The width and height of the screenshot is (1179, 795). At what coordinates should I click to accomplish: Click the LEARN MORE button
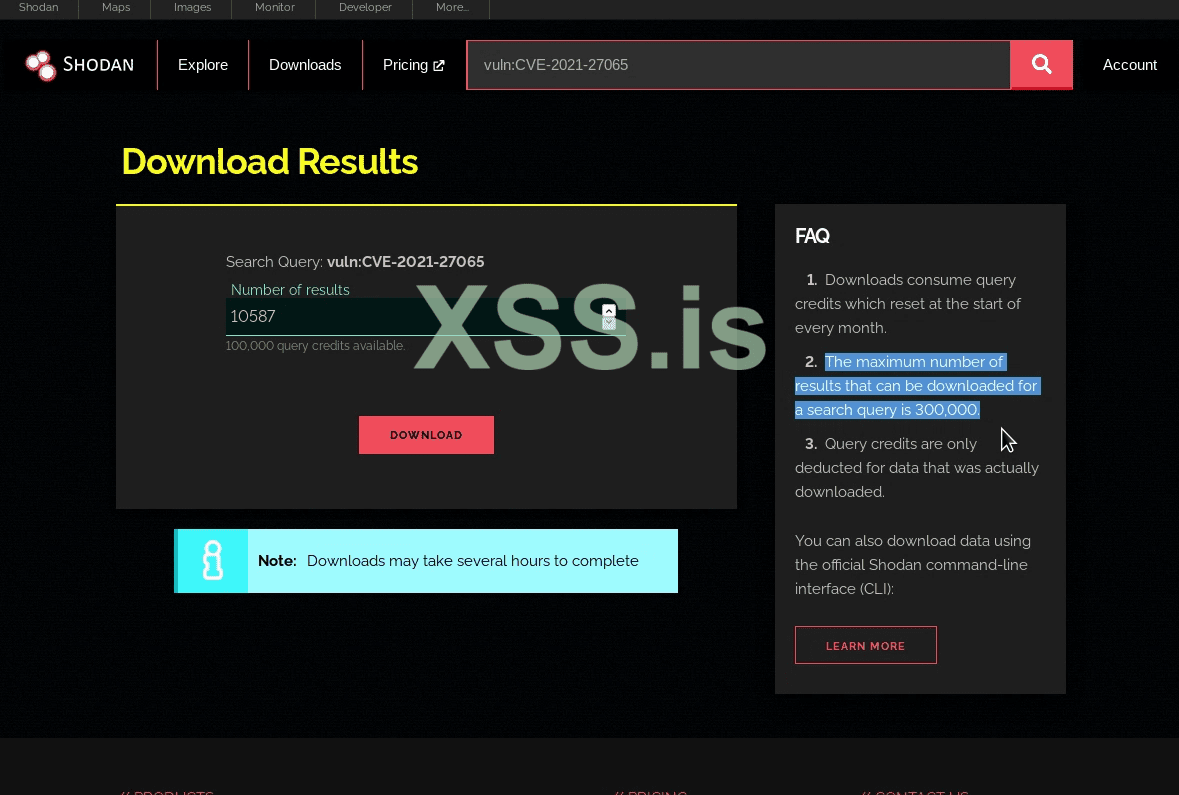[x=865, y=645]
